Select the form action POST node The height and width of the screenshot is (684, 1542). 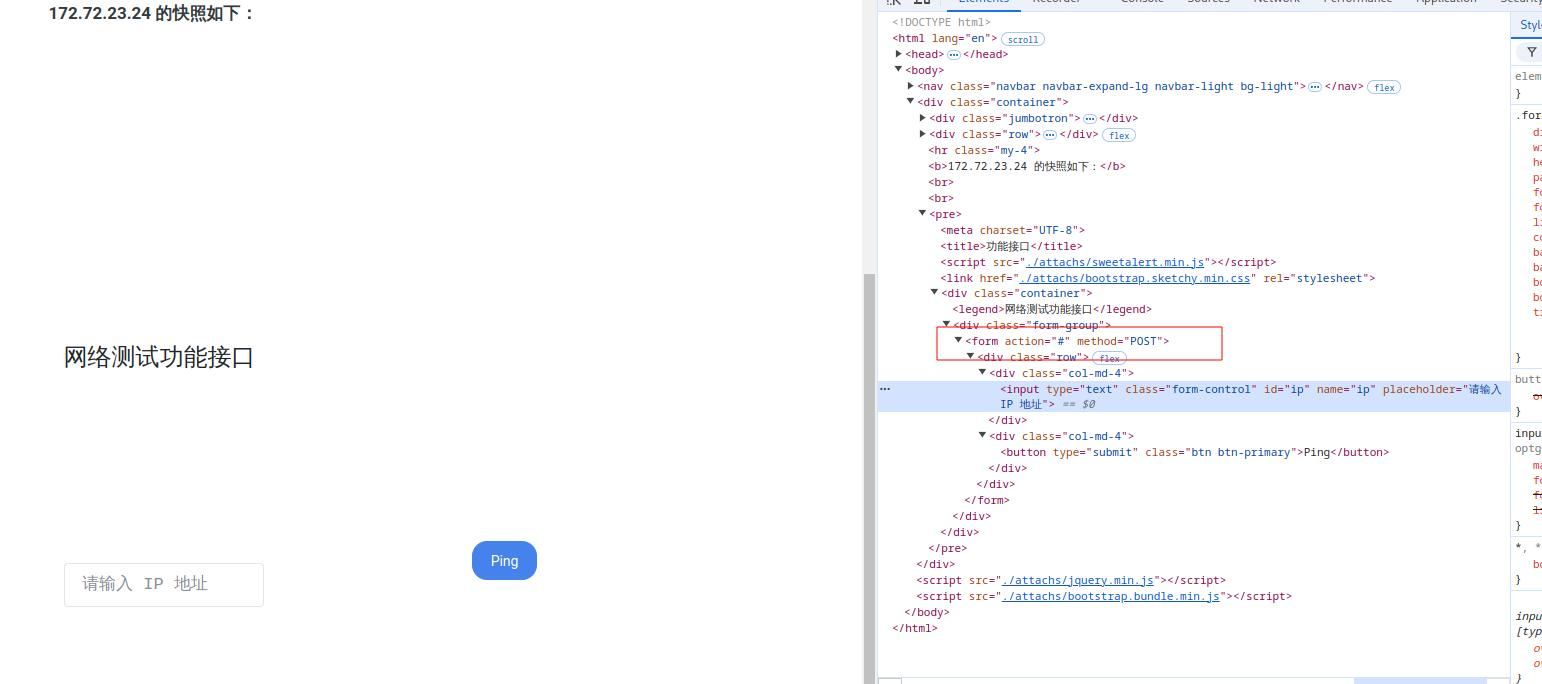[1066, 341]
